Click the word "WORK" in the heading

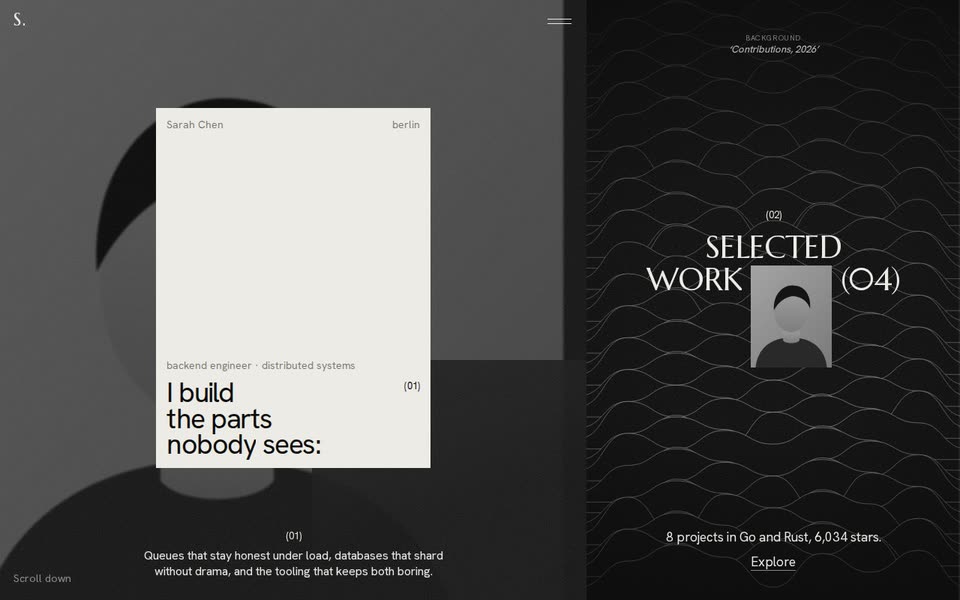tap(694, 280)
